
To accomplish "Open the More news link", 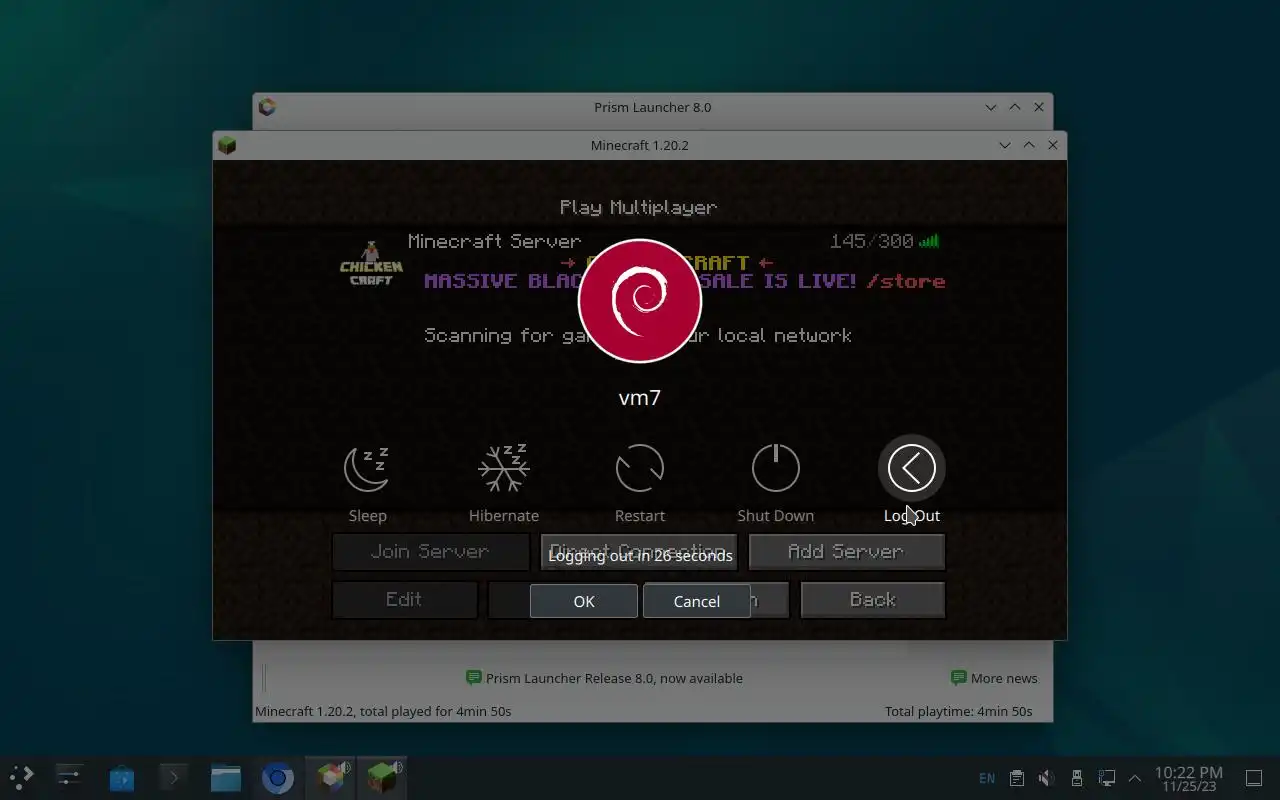I will (x=994, y=678).
